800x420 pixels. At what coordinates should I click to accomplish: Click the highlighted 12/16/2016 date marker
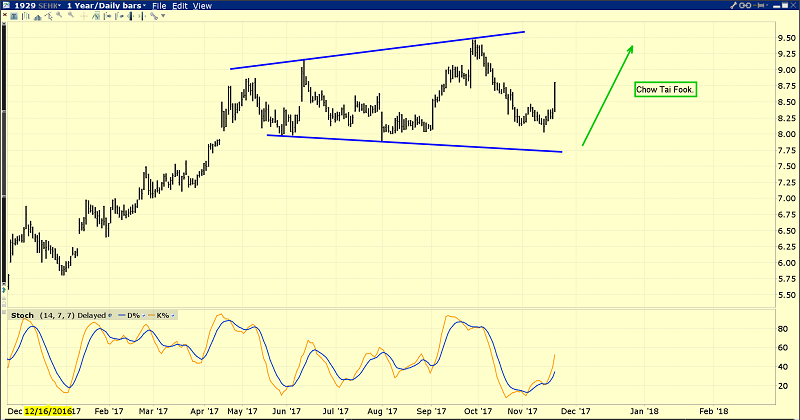pos(50,411)
